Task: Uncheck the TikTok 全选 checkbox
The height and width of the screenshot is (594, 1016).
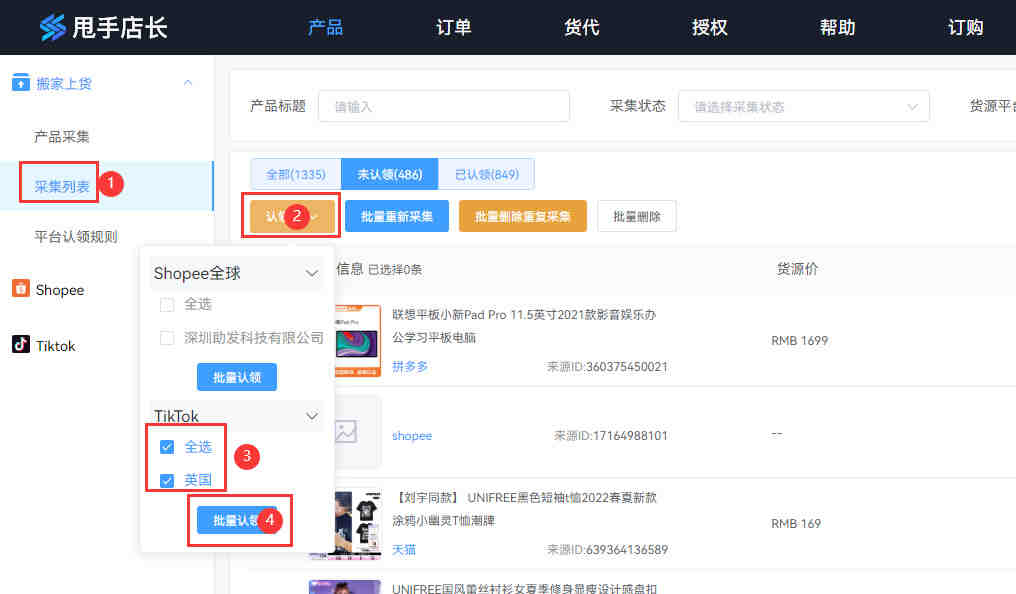Action: (x=167, y=447)
